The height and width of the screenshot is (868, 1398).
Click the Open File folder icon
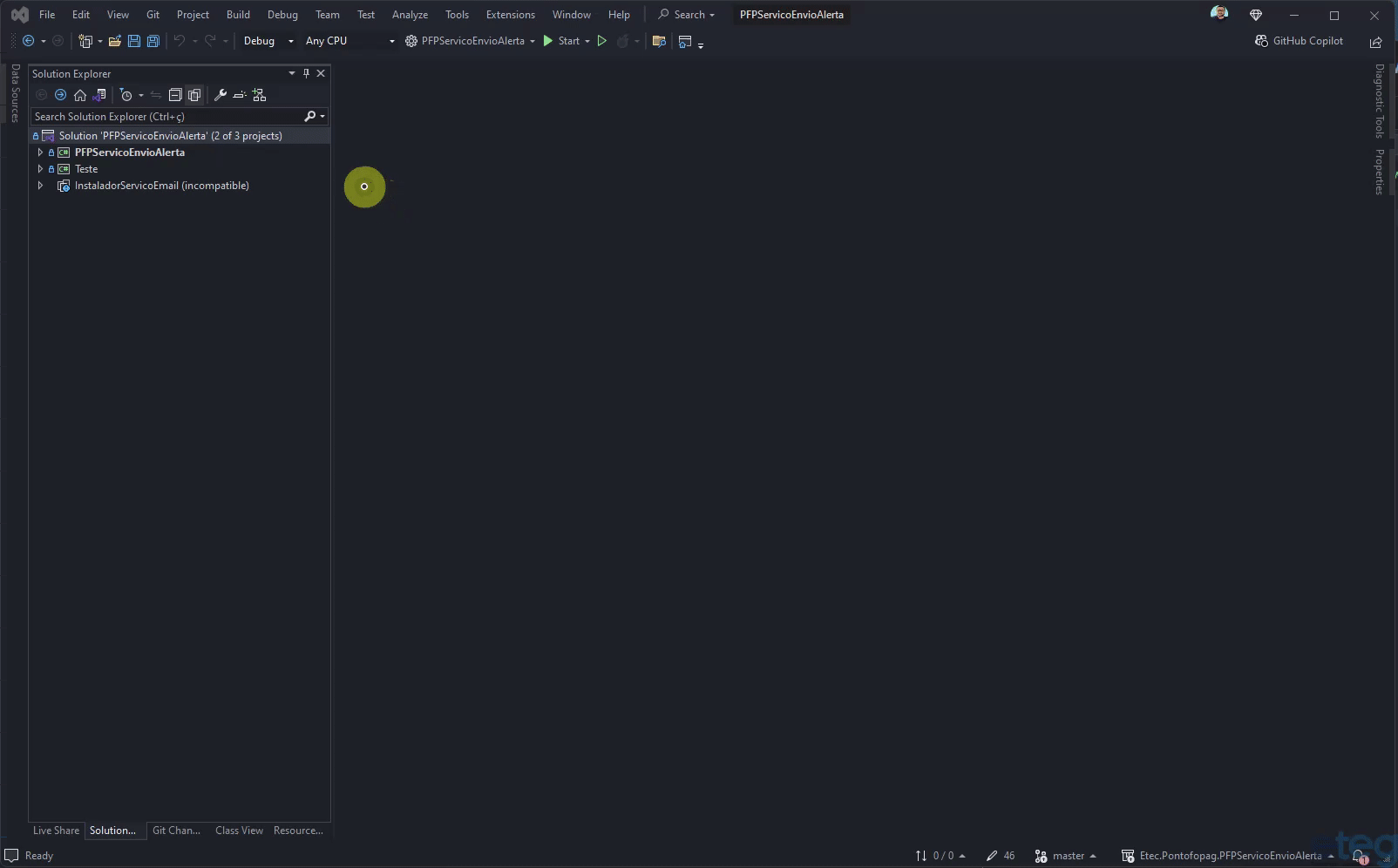coord(114,41)
